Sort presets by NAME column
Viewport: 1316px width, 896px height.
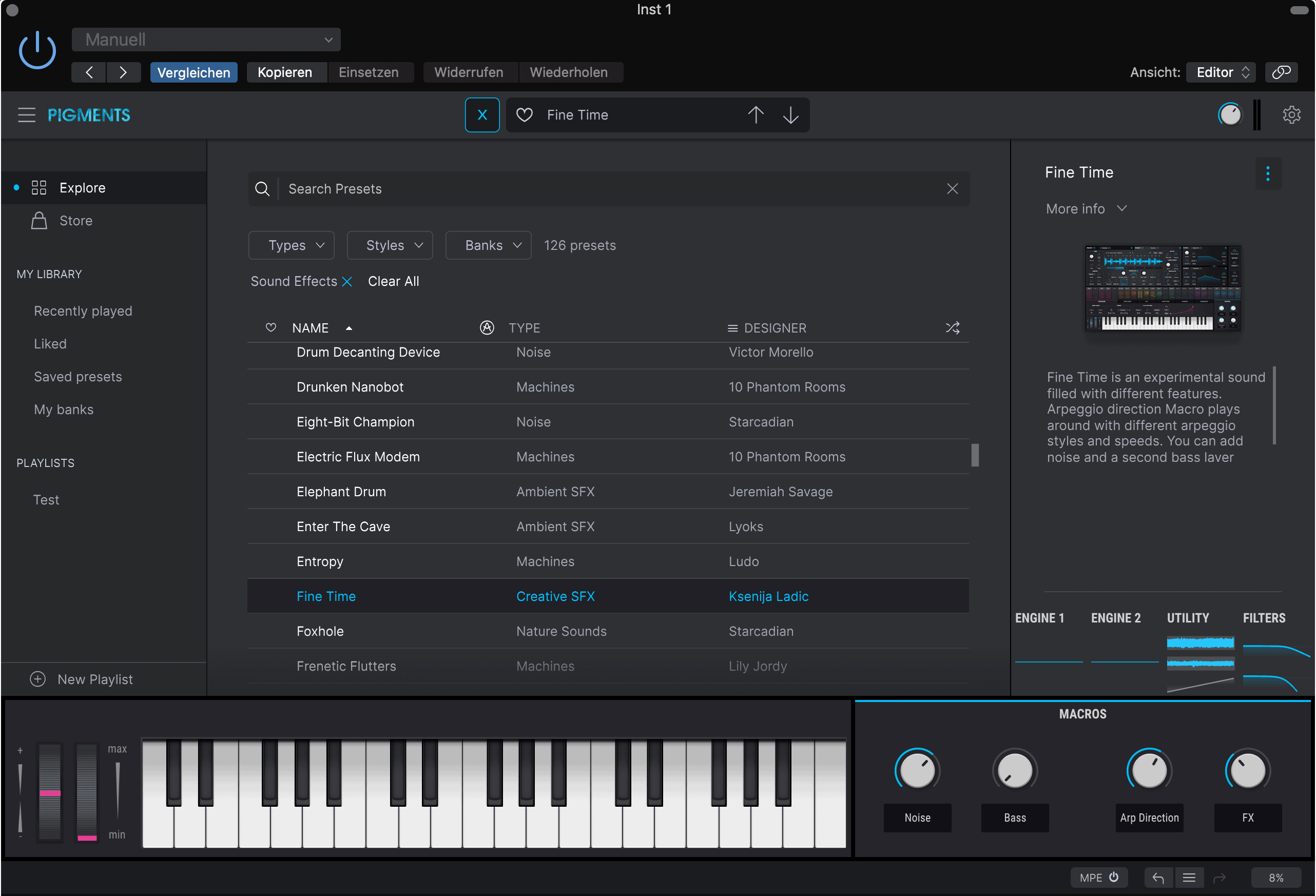(309, 328)
